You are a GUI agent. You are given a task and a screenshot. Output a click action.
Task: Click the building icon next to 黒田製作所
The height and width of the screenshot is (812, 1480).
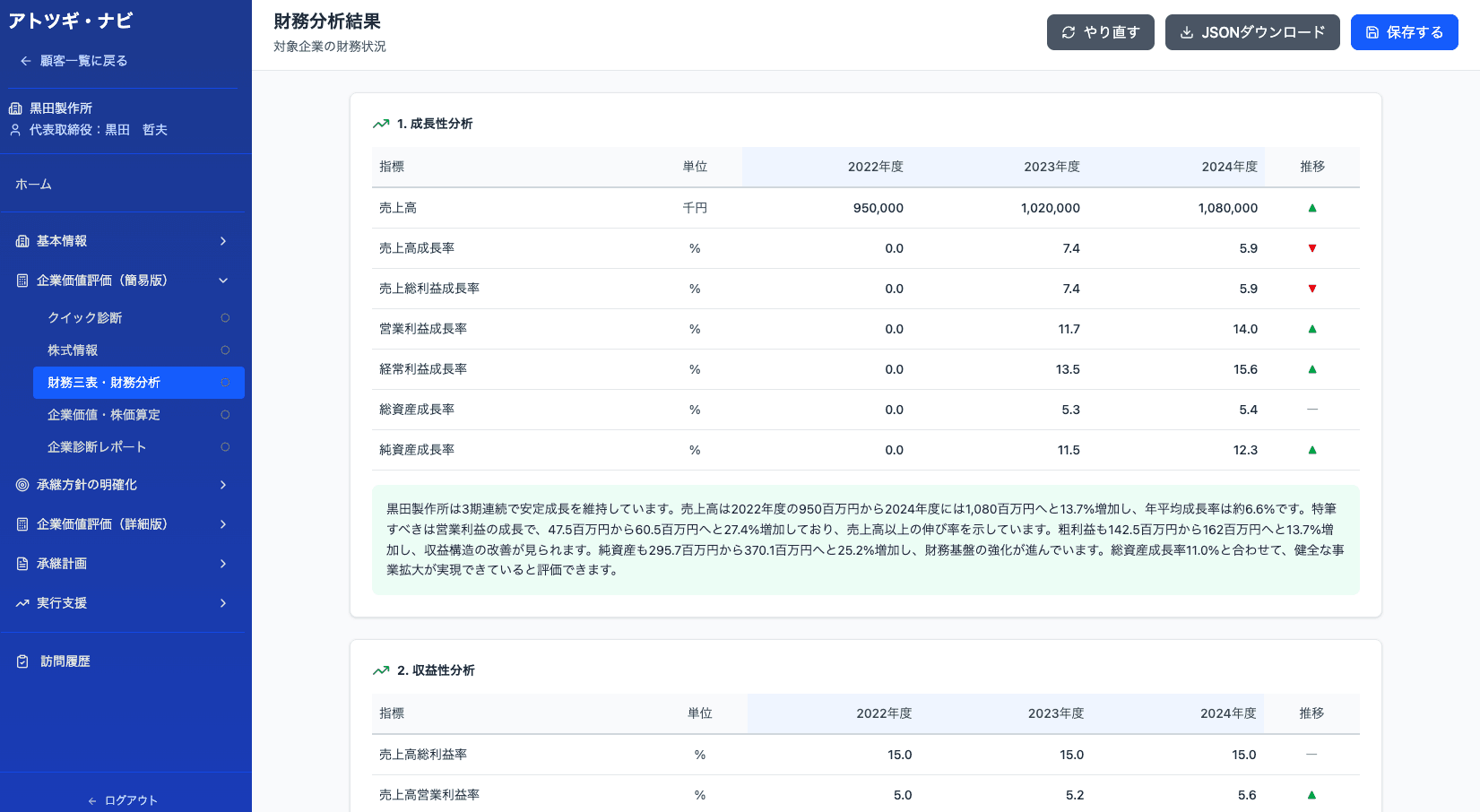[x=14, y=108]
